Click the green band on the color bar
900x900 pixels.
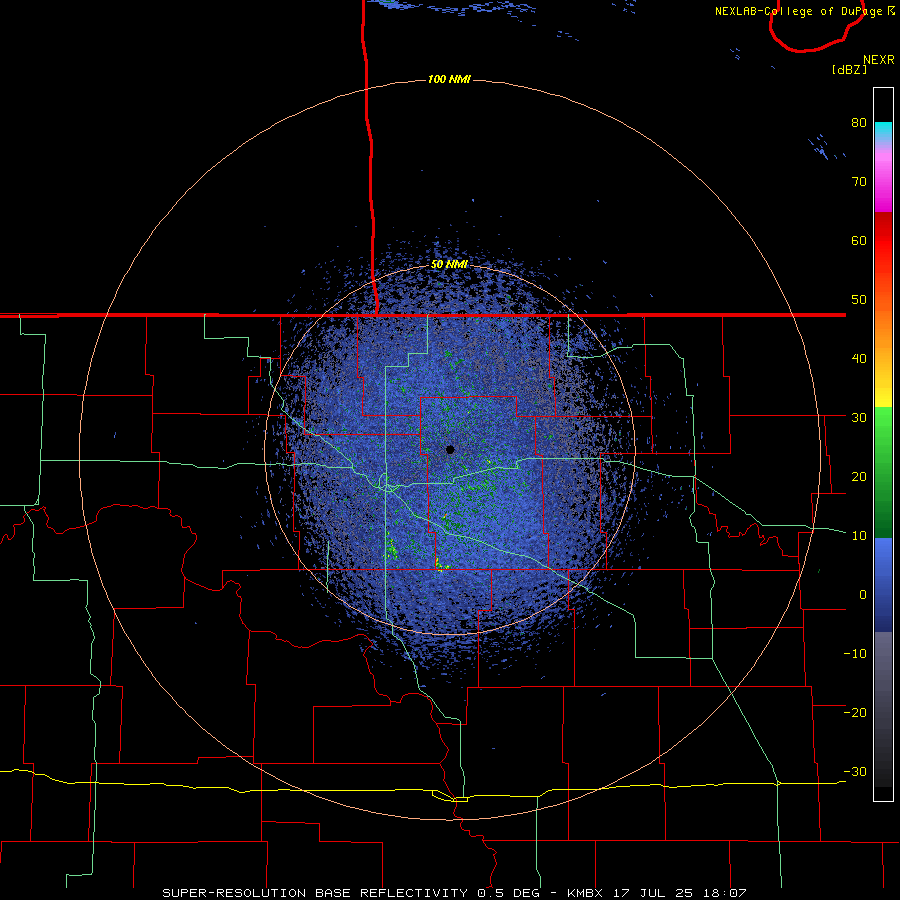click(x=883, y=472)
